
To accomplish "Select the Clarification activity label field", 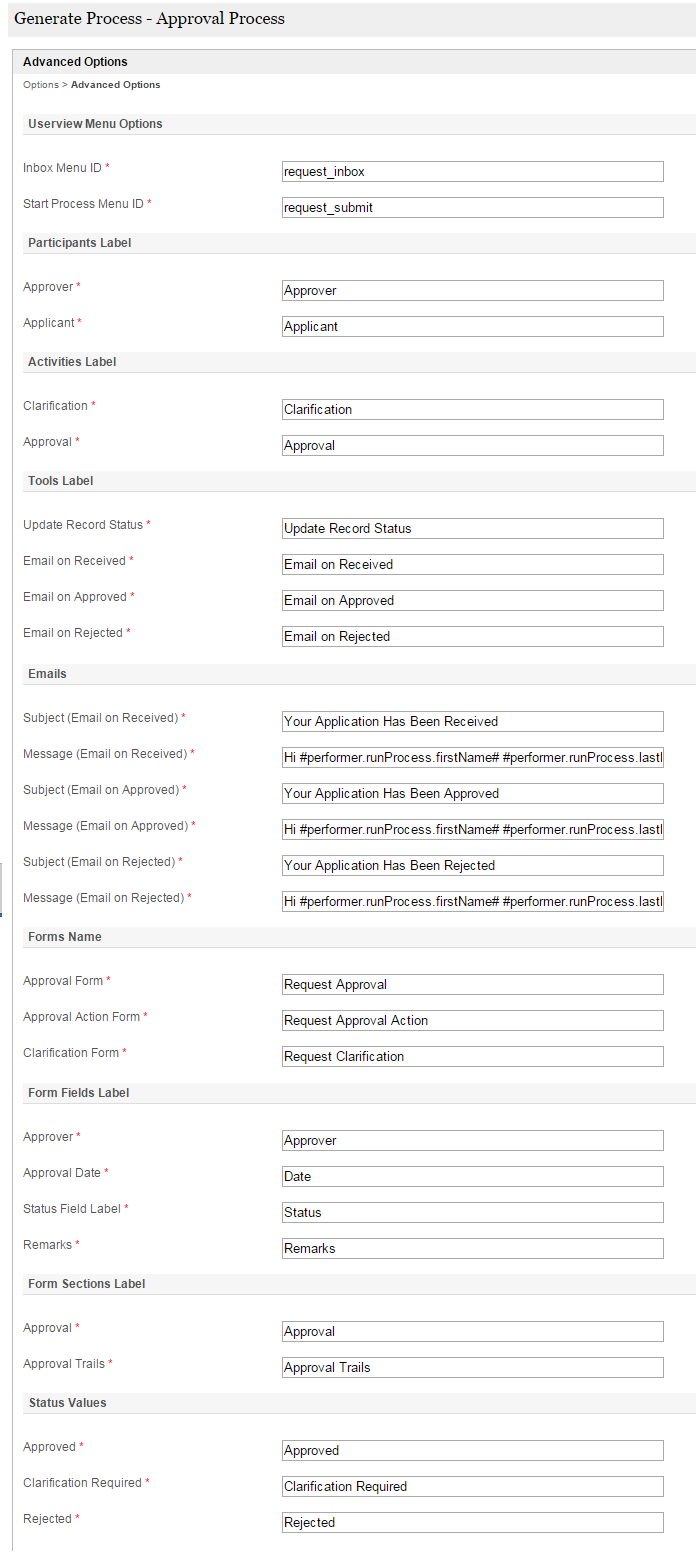I will coord(472,410).
